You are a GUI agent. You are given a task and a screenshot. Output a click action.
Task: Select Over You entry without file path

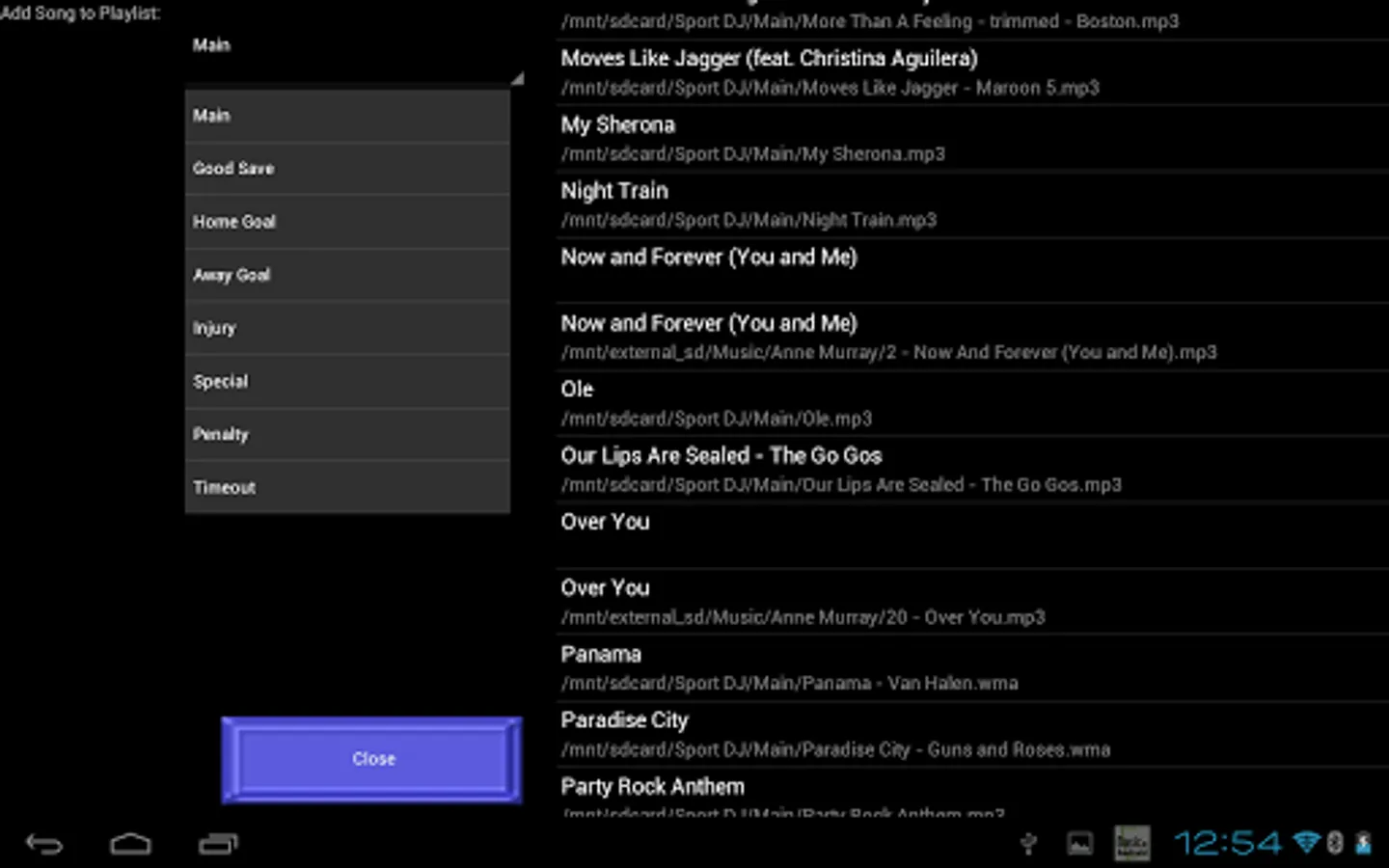[x=972, y=536]
